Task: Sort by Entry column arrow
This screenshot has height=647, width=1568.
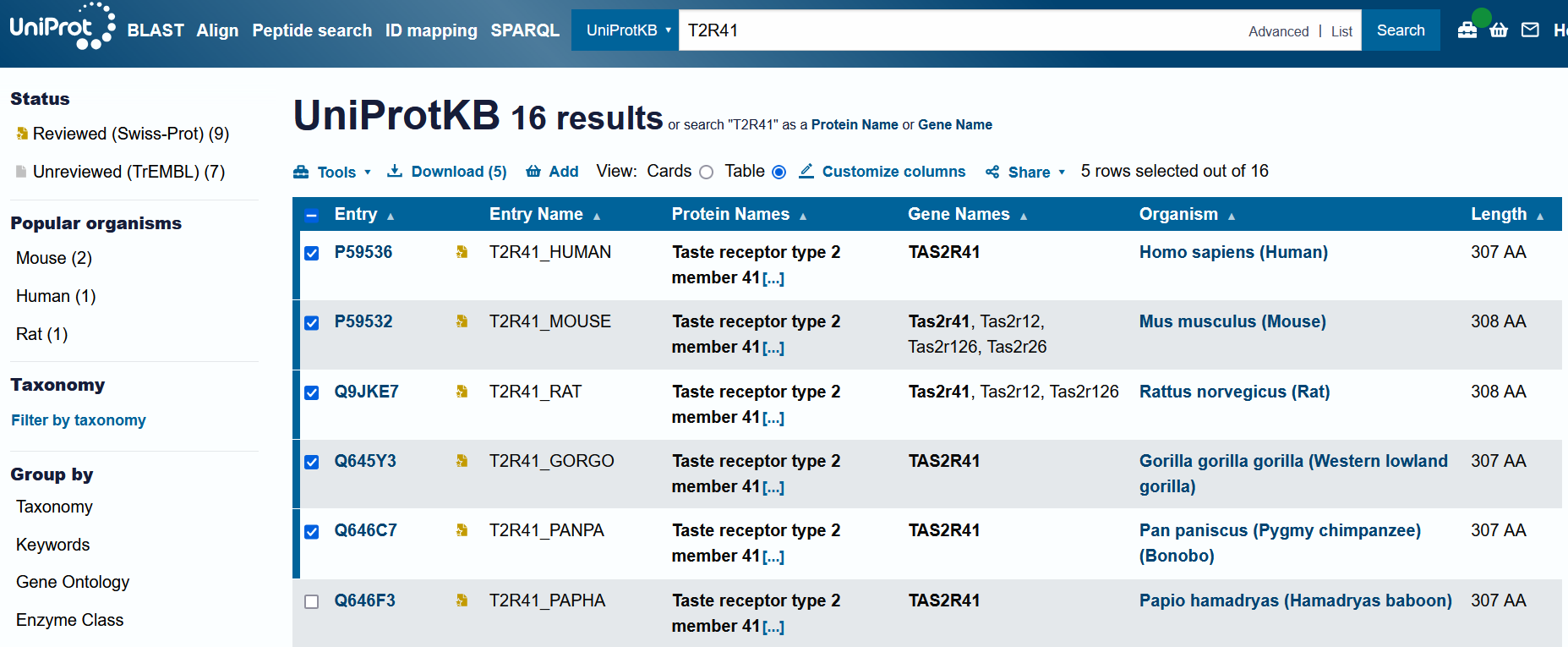Action: coord(391,217)
